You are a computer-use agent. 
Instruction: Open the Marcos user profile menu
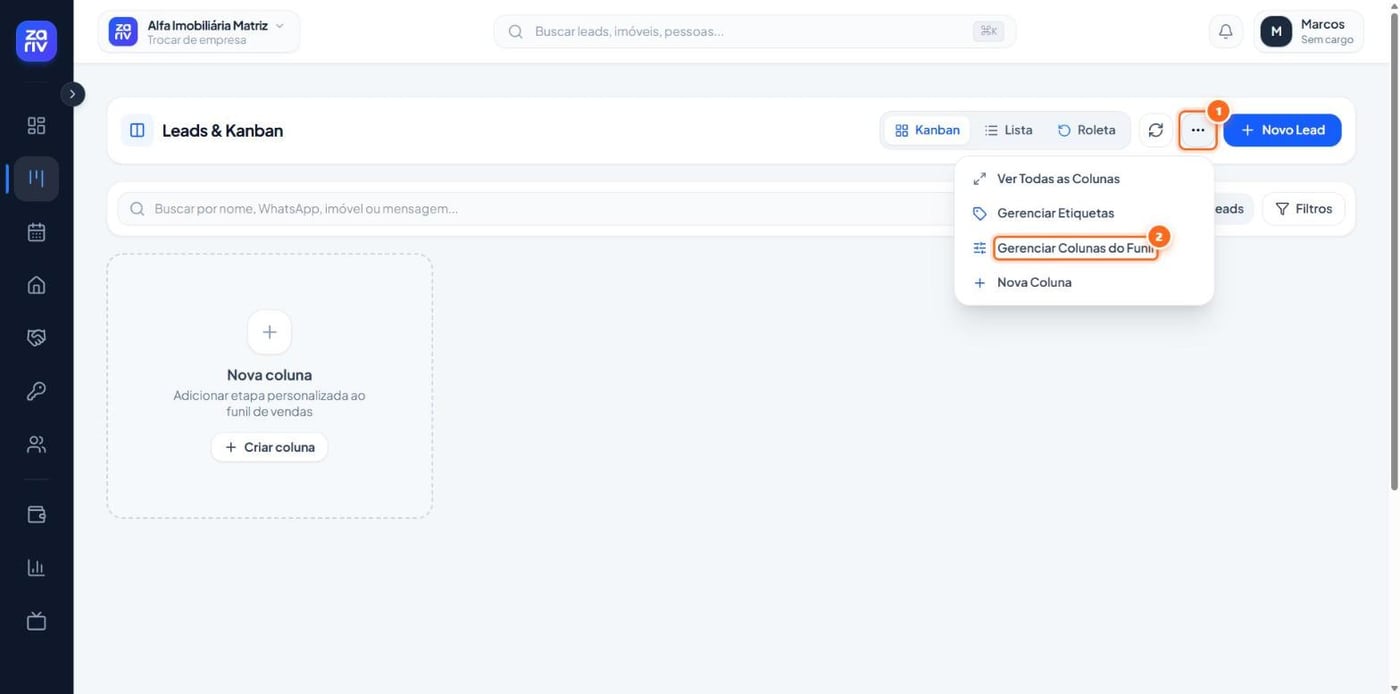point(1308,31)
